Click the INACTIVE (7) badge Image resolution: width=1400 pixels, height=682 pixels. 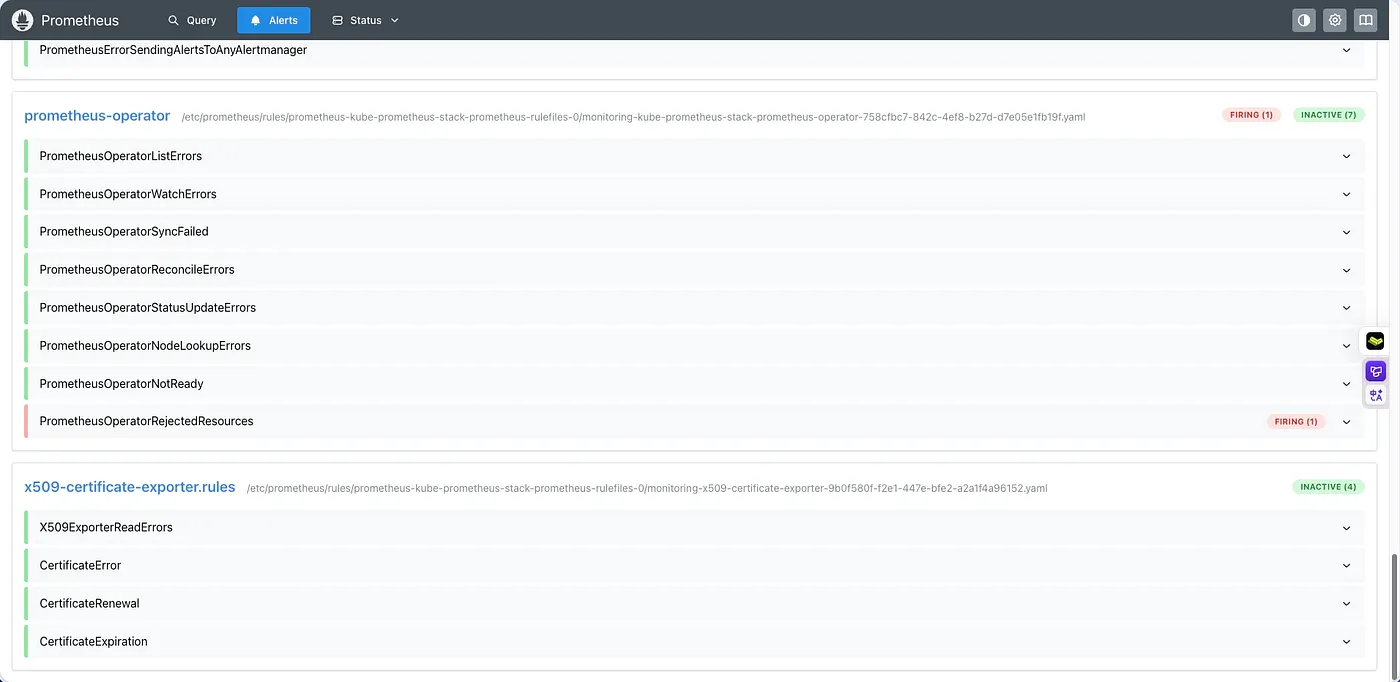[1328, 115]
